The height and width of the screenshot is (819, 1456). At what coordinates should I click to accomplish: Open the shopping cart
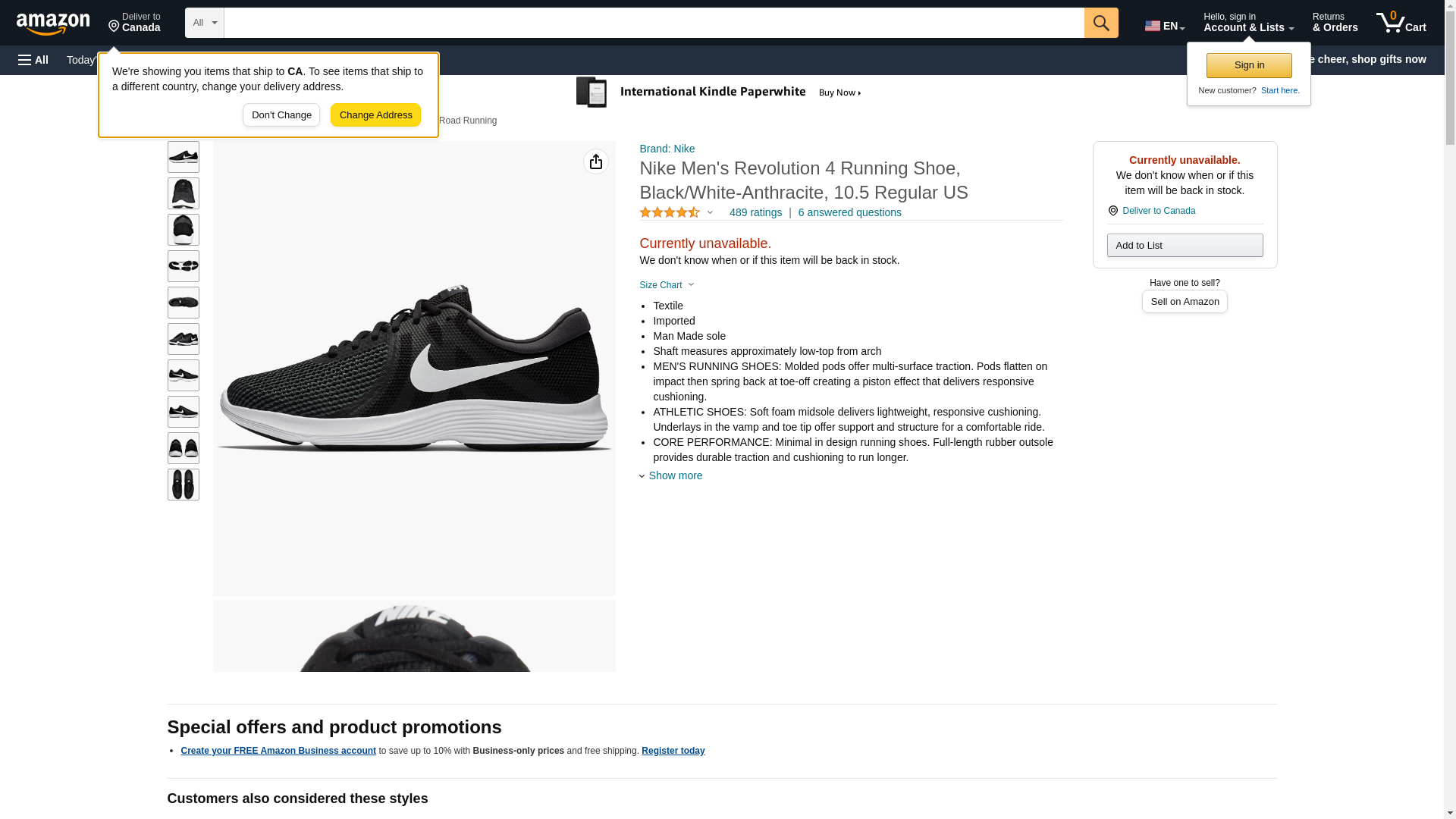(x=1401, y=23)
